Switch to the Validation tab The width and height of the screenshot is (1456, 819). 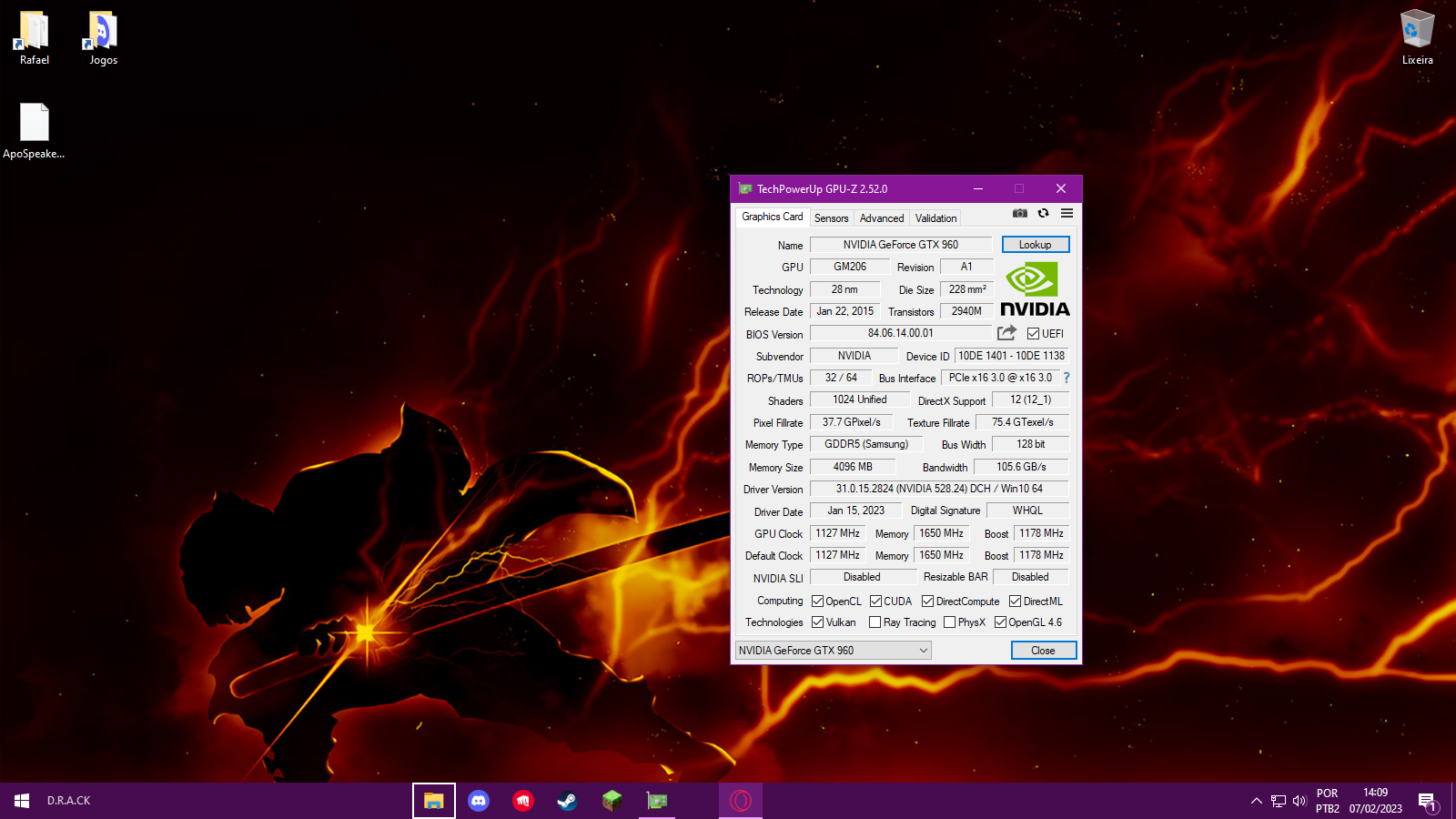(x=935, y=218)
